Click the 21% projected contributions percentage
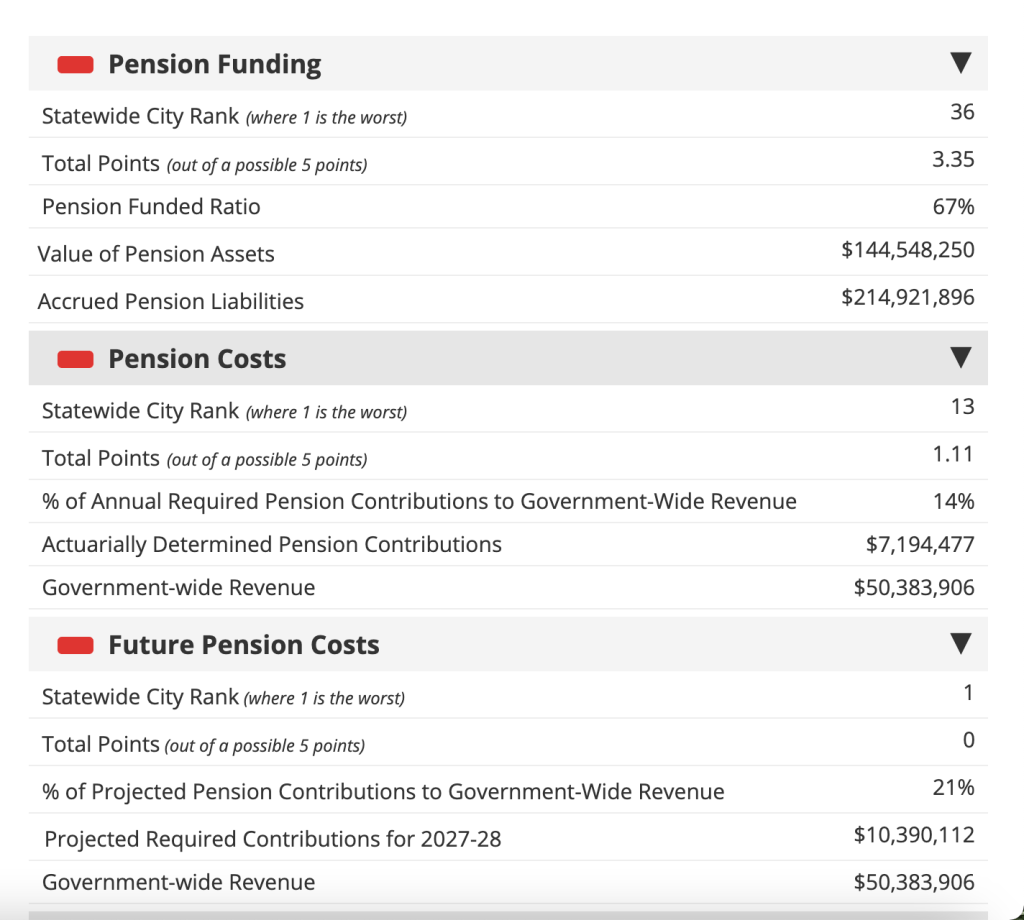This screenshot has height=920, width=1024. pyautogui.click(x=952, y=788)
